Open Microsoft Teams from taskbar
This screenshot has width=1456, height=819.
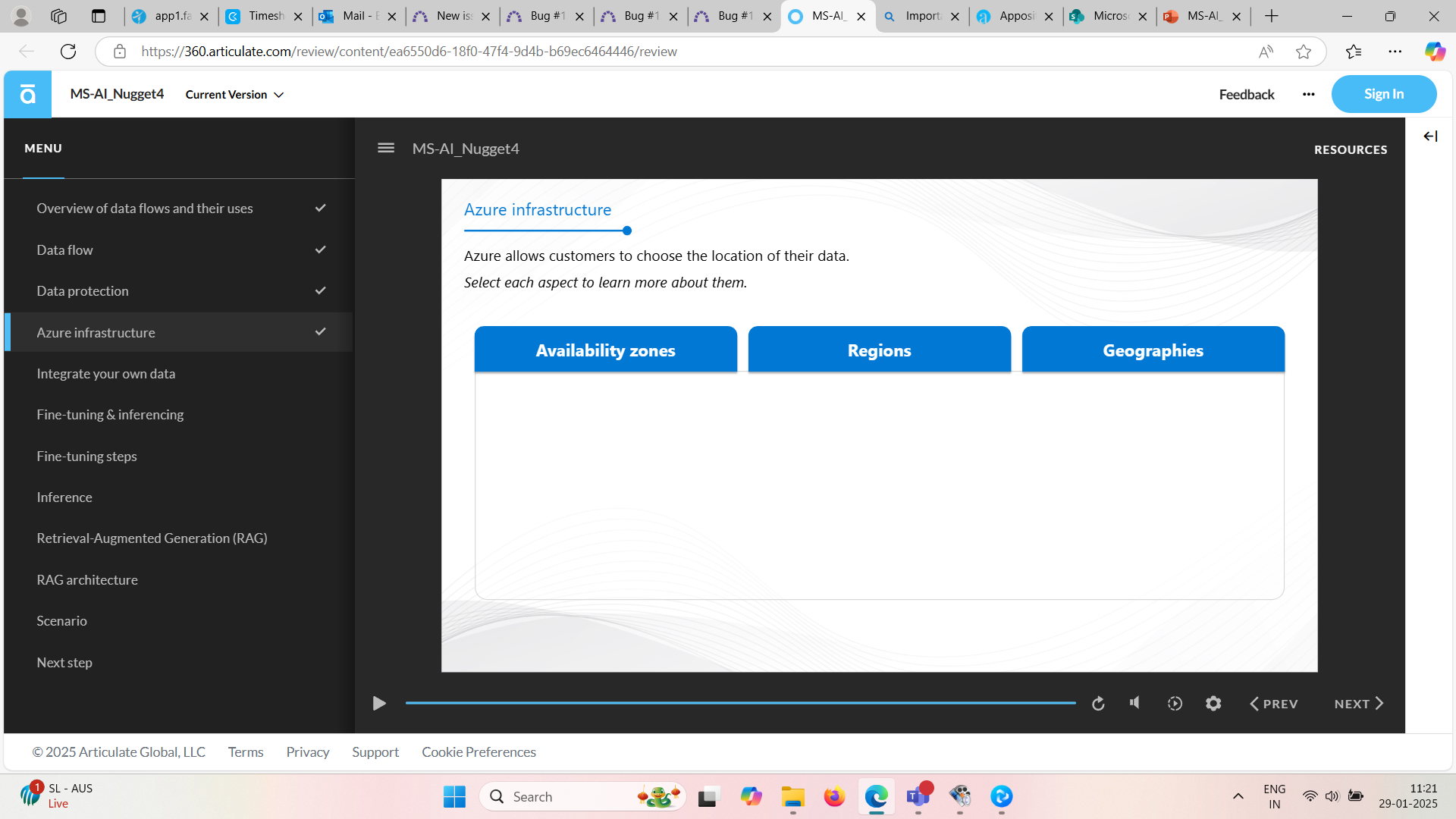[x=918, y=796]
